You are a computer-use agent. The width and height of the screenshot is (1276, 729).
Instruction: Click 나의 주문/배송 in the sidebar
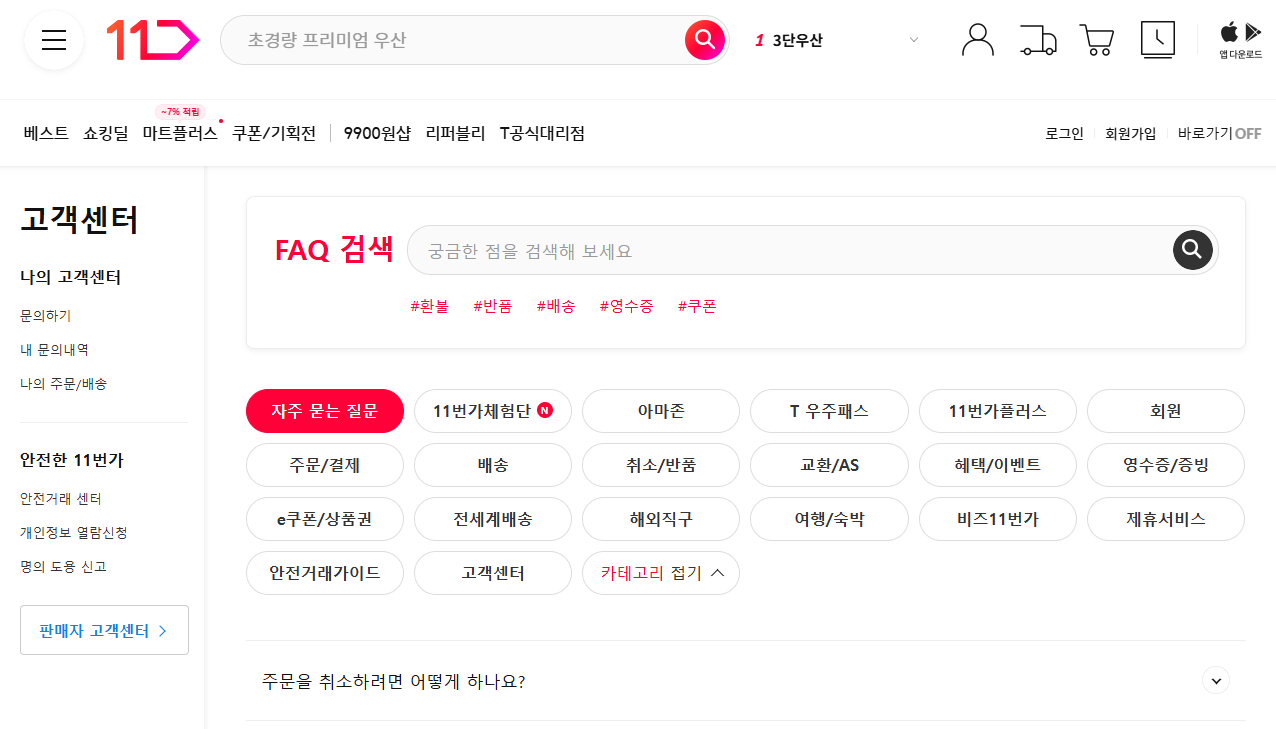click(63, 384)
